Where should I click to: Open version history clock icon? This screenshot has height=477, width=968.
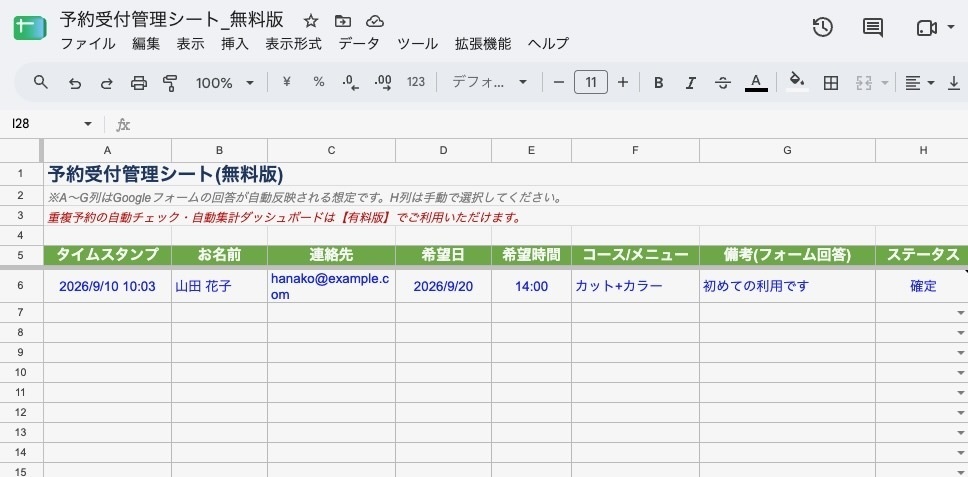pos(823,27)
